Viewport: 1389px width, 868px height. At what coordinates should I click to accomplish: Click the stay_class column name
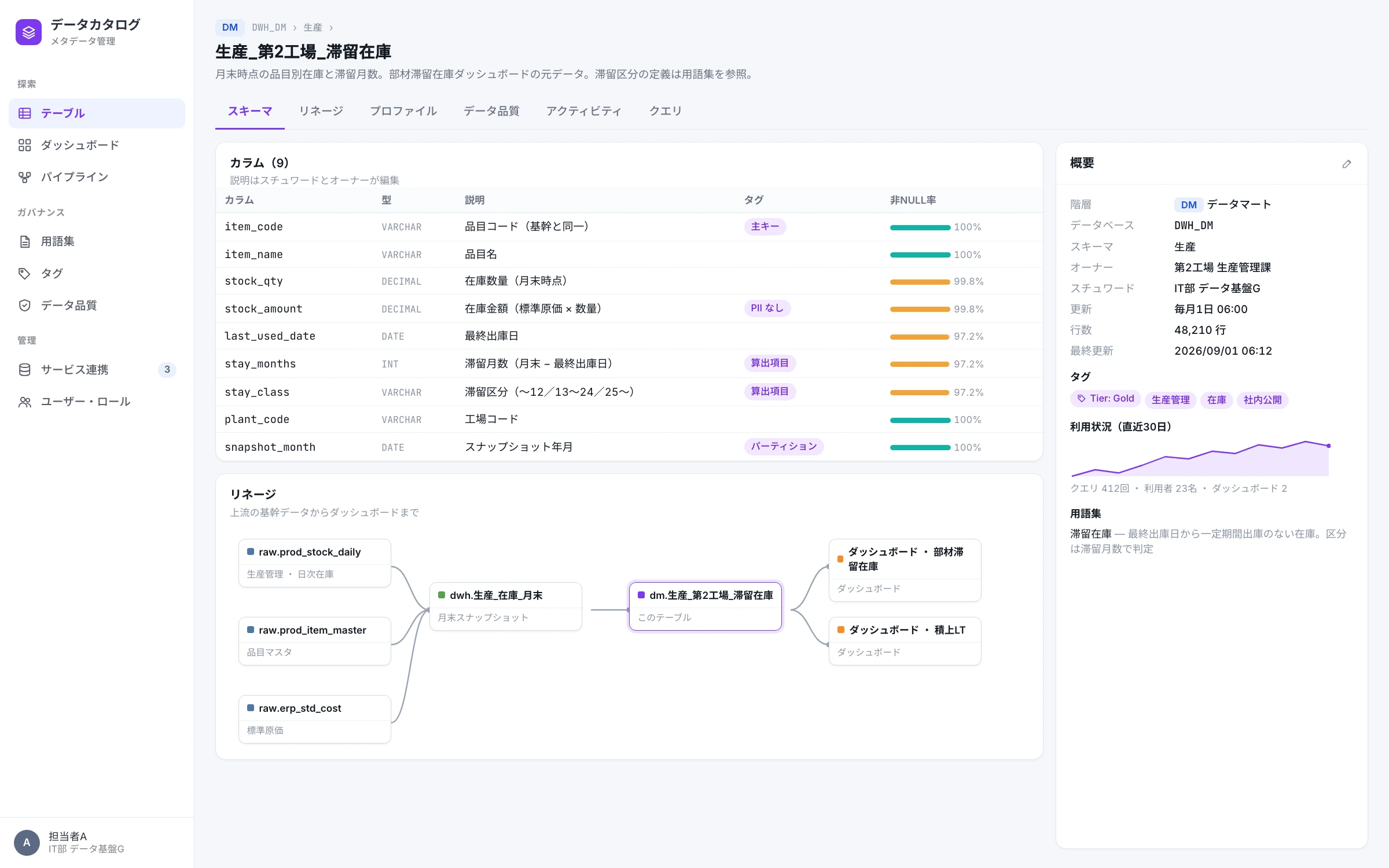(257, 392)
